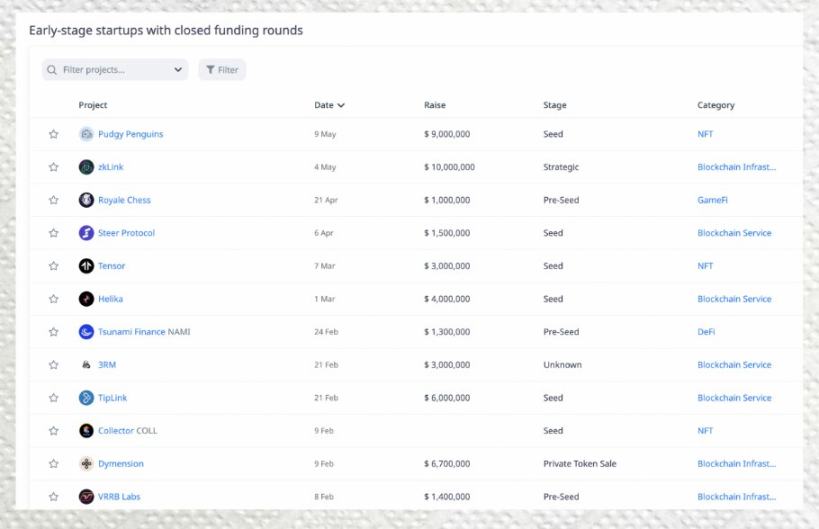Open the Helika project link
The height and width of the screenshot is (529, 819).
point(111,299)
